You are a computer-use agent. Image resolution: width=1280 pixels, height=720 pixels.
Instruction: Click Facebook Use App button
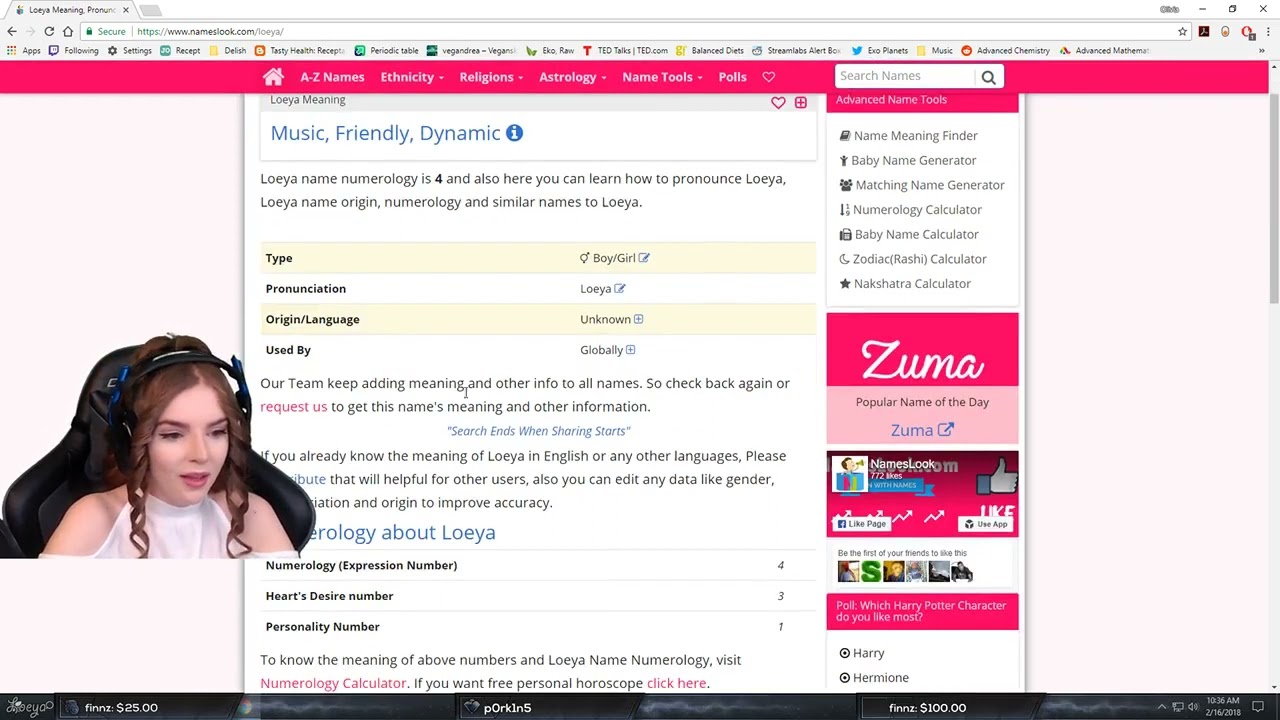click(x=985, y=524)
